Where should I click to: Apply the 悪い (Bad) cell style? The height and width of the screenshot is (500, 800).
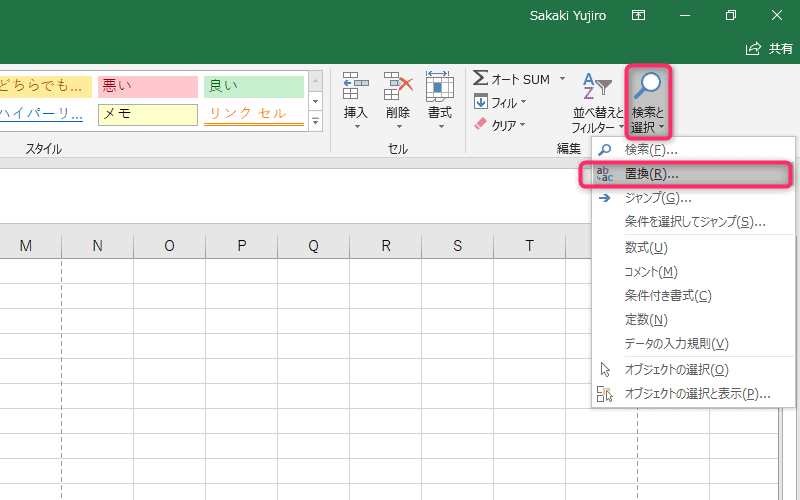point(148,86)
